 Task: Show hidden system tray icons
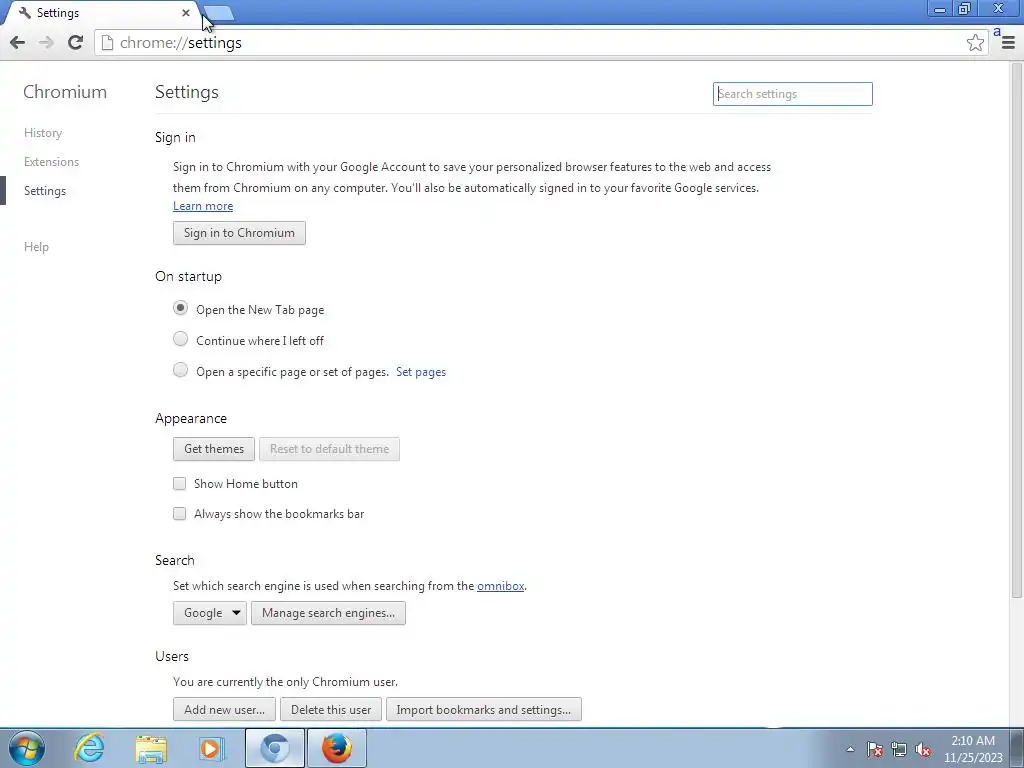[x=850, y=750]
